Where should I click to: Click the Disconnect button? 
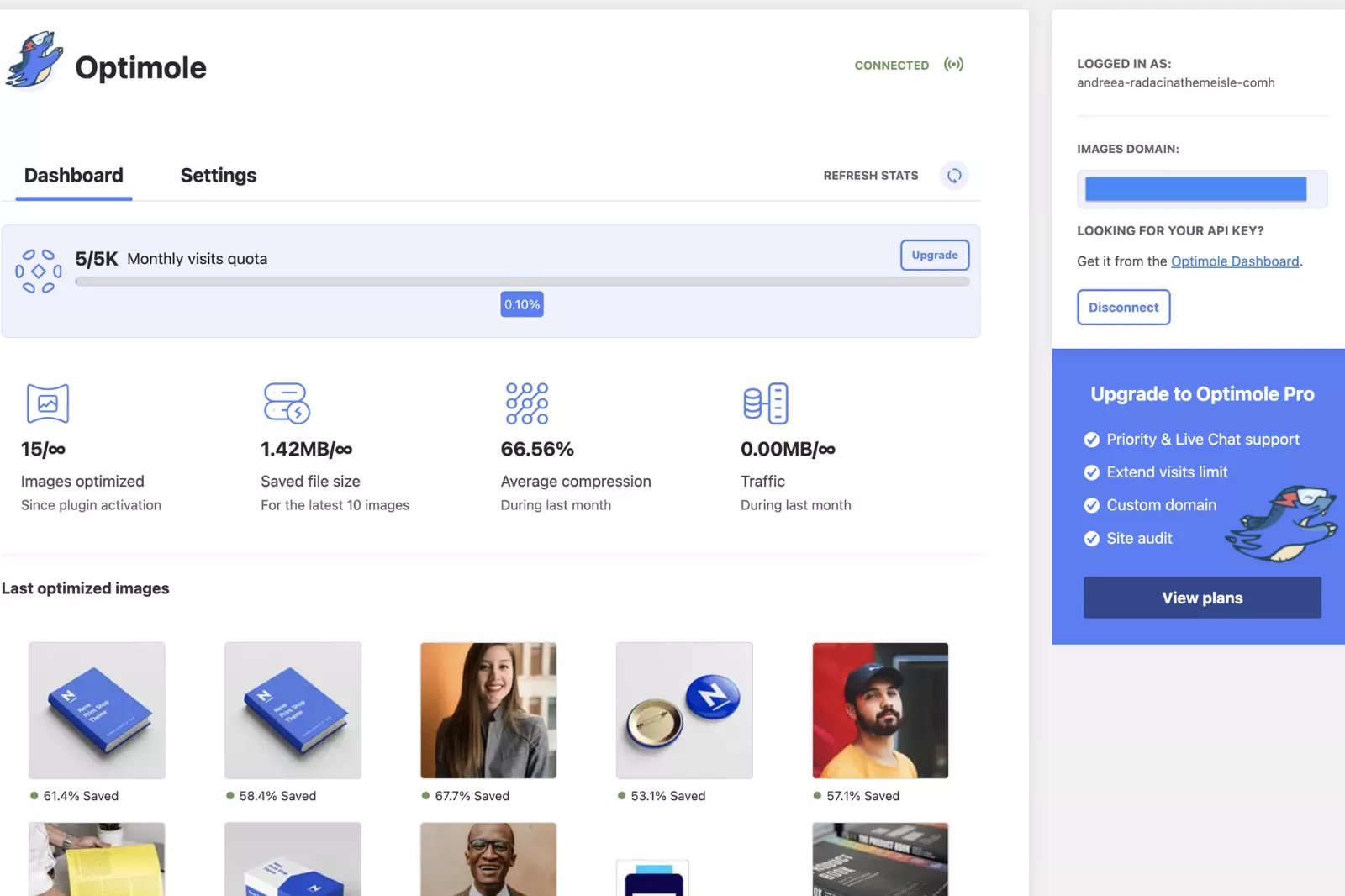1124,308
